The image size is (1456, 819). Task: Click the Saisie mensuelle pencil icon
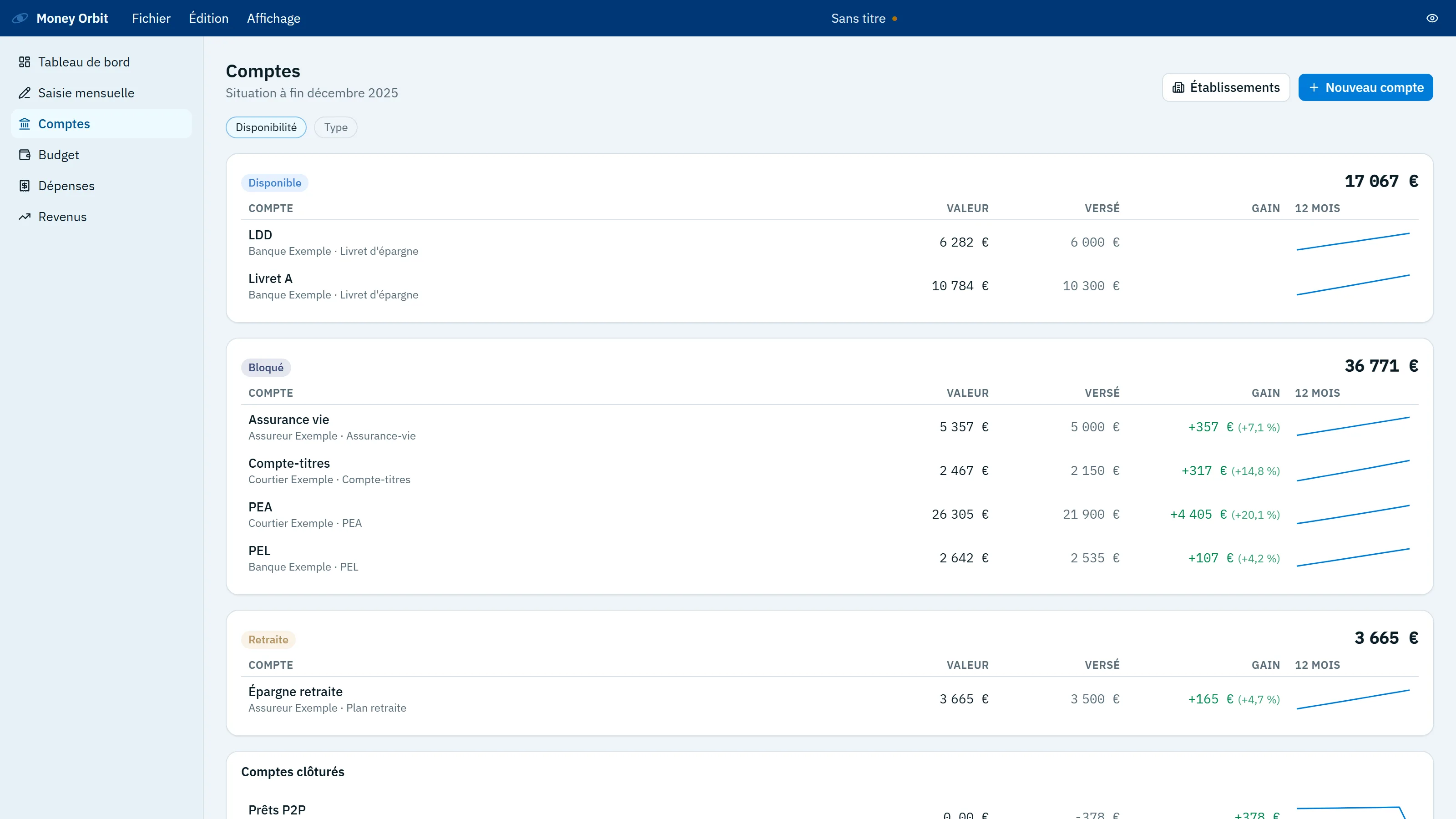pos(24,93)
